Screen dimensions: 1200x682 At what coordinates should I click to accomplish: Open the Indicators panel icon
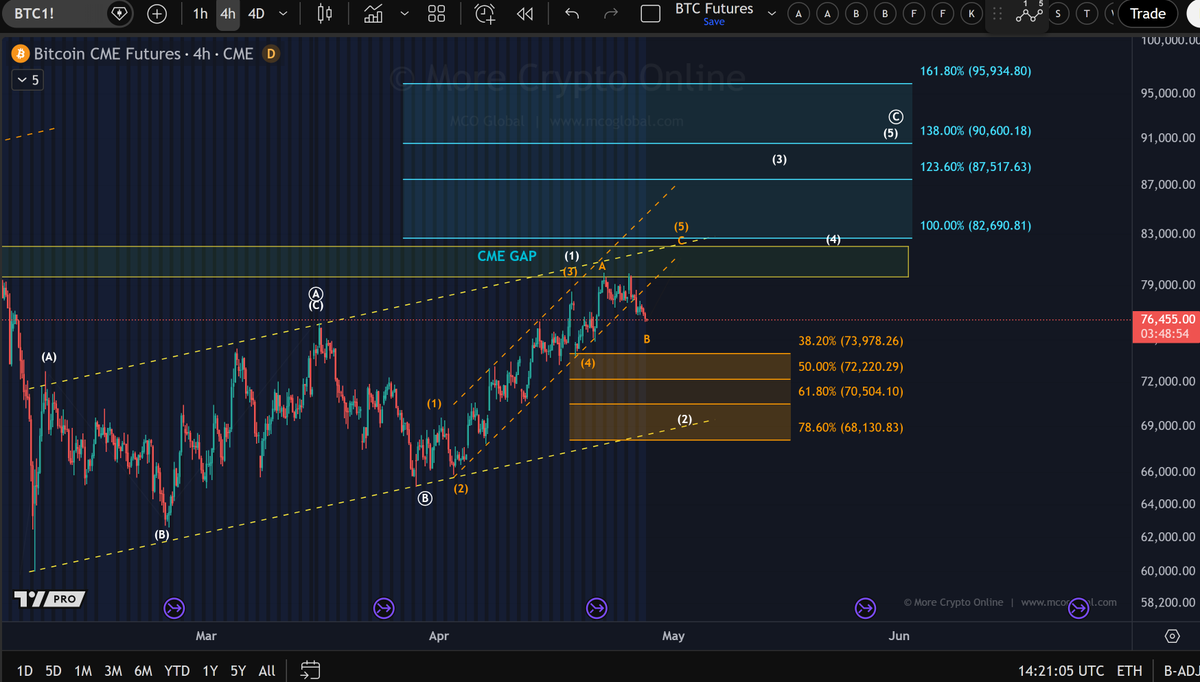[x=373, y=14]
